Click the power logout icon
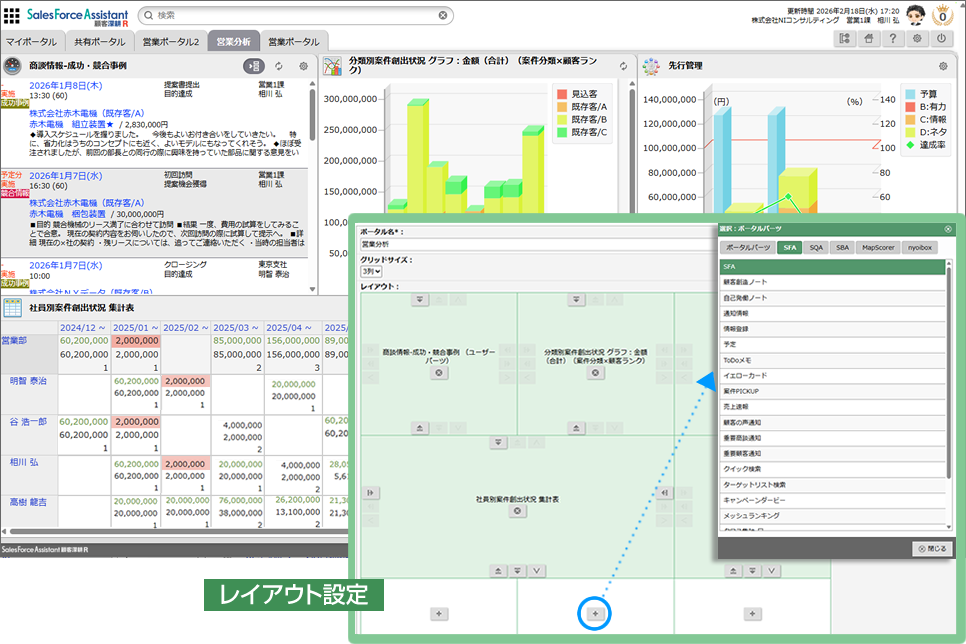This screenshot has width=966, height=644. coord(941,39)
